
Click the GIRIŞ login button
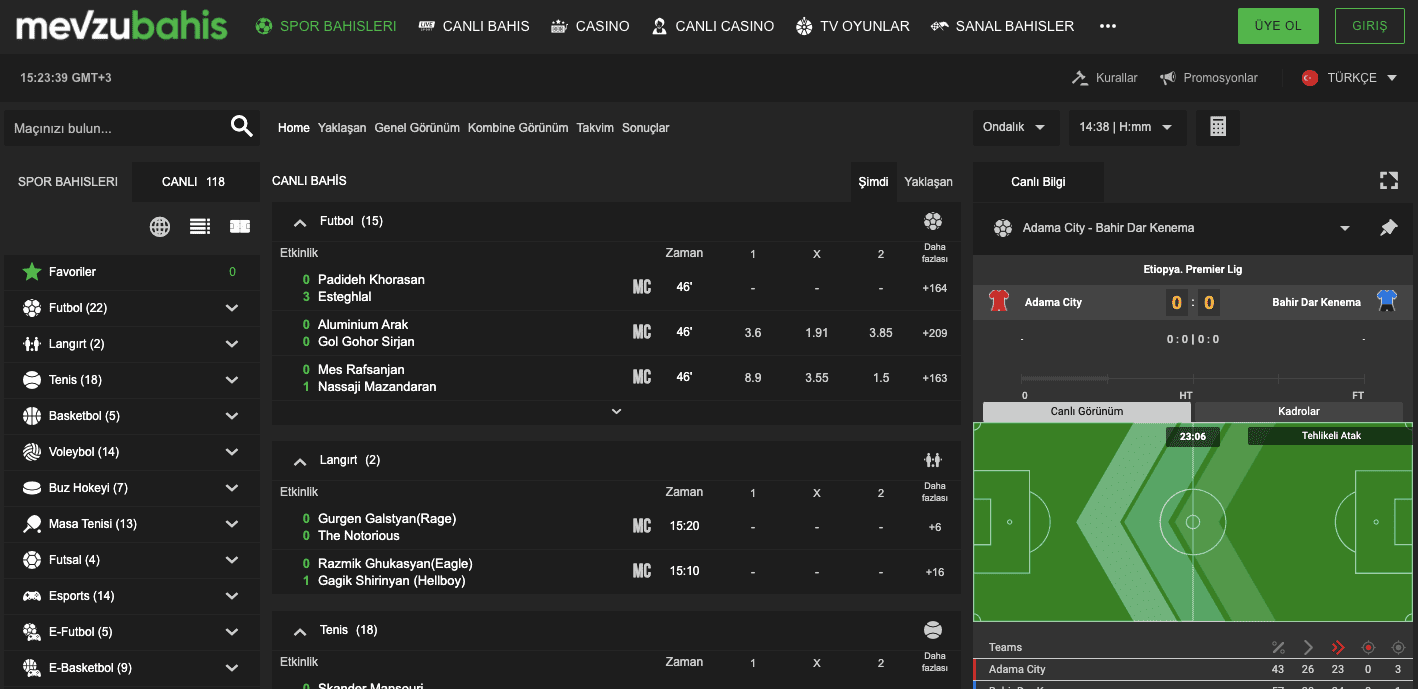tap(1369, 26)
